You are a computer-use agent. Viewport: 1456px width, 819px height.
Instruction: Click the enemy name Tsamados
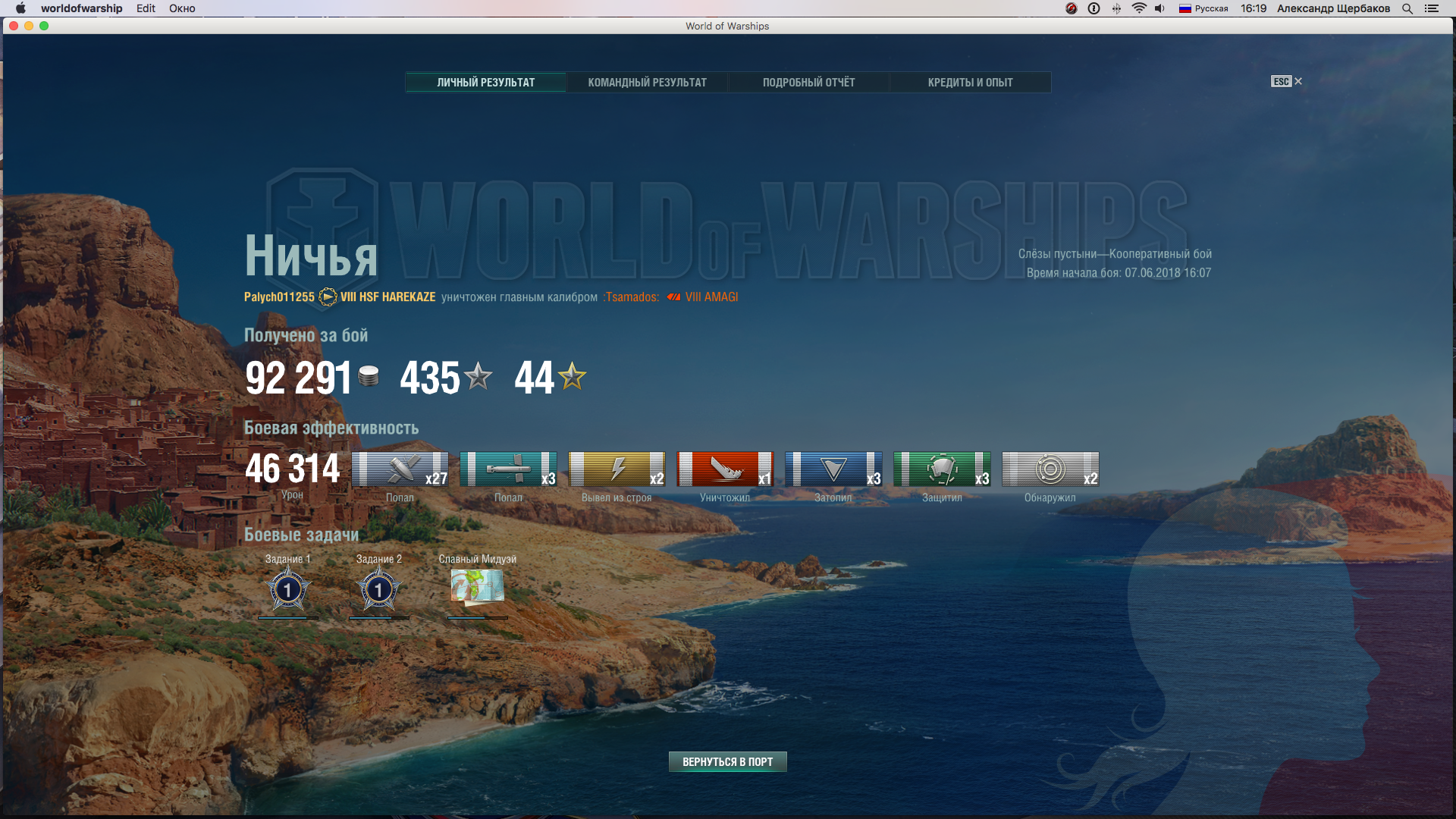632,297
